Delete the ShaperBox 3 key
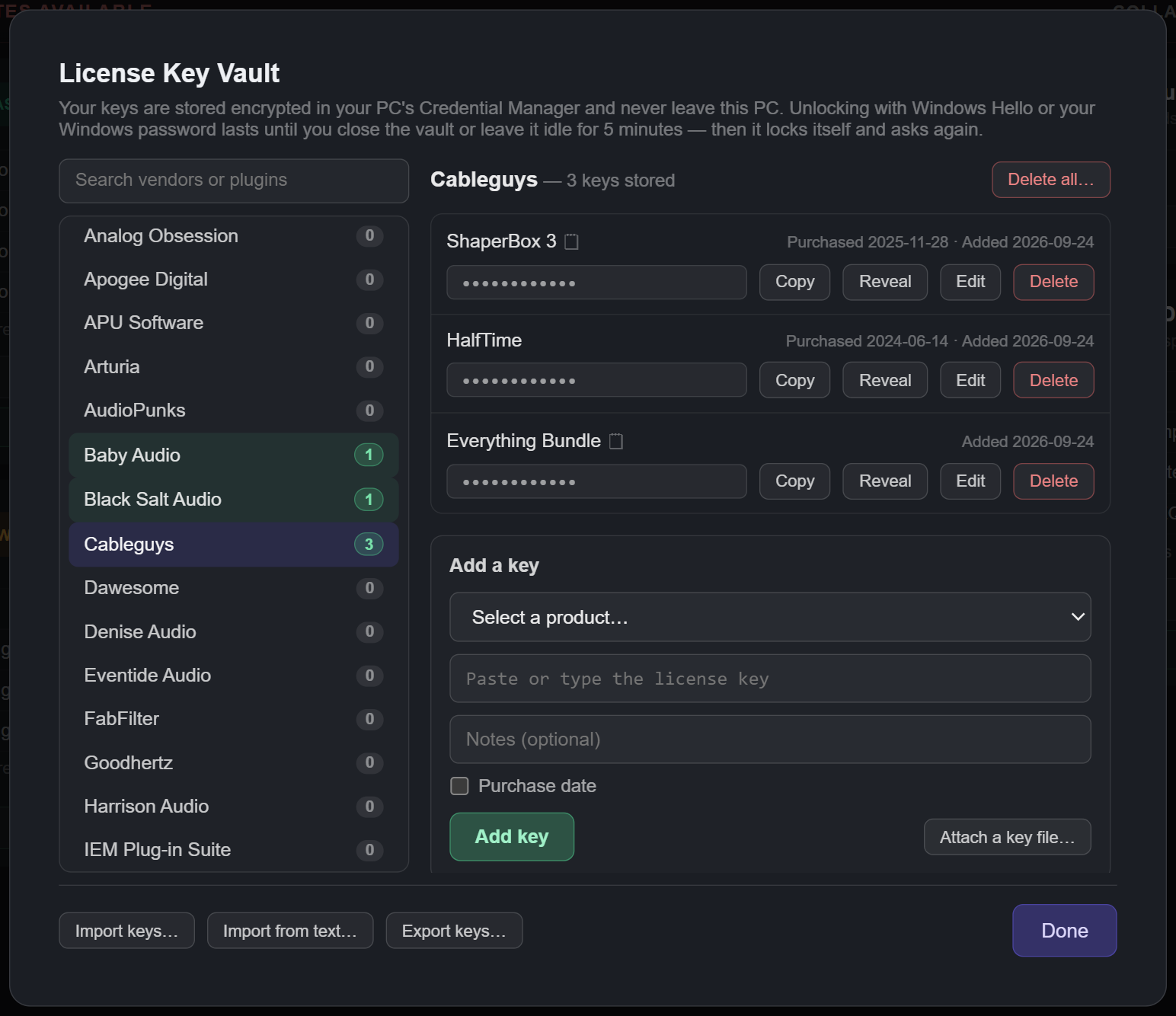 pos(1053,283)
